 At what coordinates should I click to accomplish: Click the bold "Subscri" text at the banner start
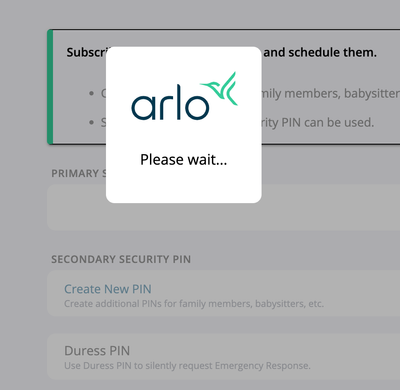click(86, 52)
